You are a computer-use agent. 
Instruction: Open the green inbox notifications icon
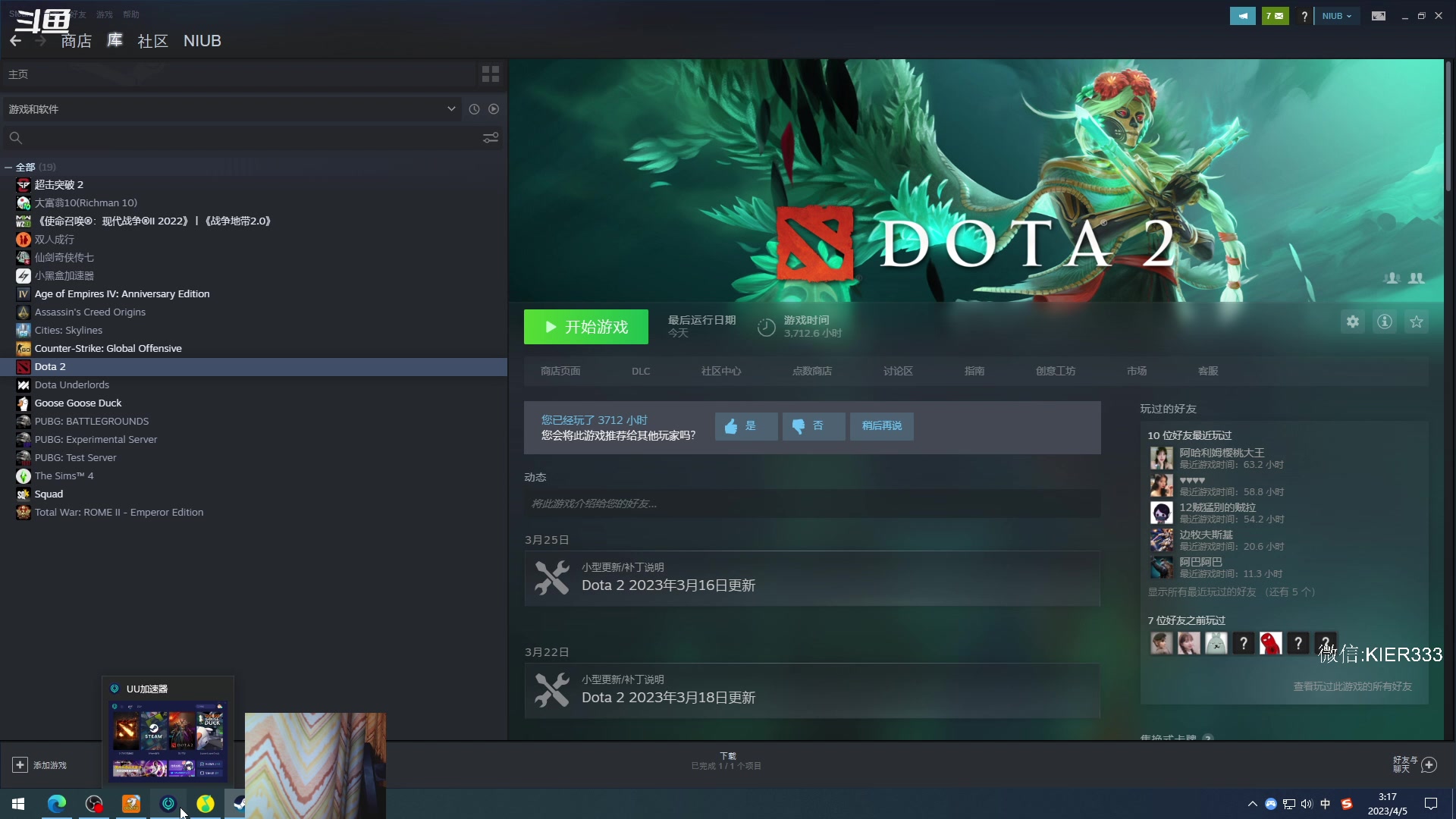pos(1275,16)
